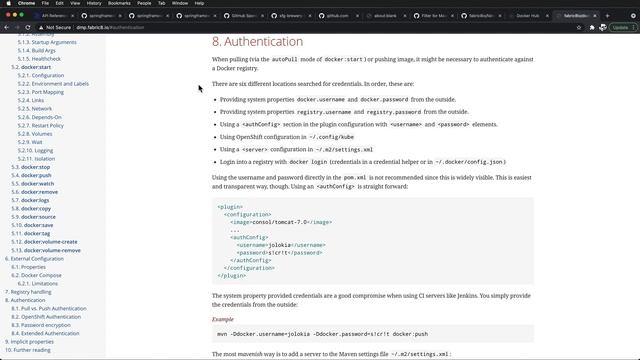
Task: Open the View menu
Action: pos(75,3)
